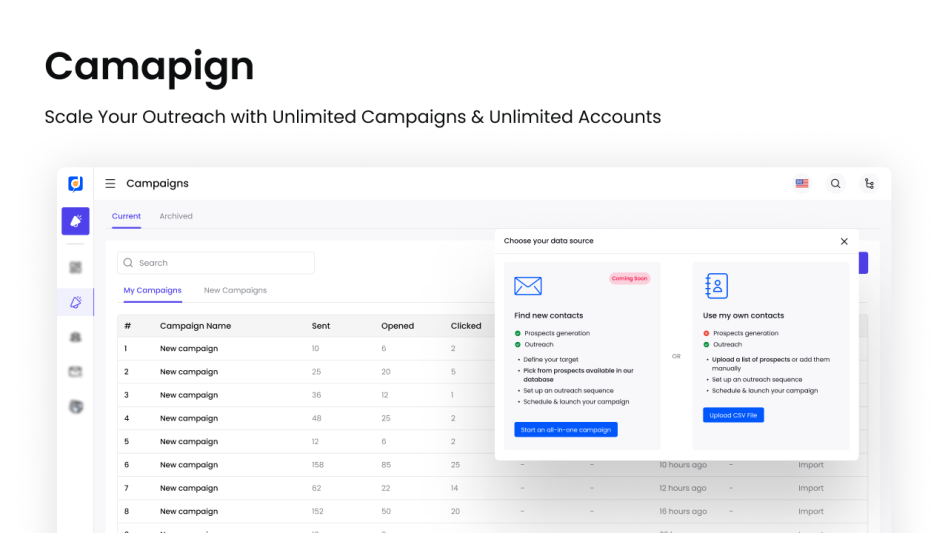This screenshot has height=533, width=948.
Task: Click Start an all-in-one campaign button
Action: (x=566, y=430)
